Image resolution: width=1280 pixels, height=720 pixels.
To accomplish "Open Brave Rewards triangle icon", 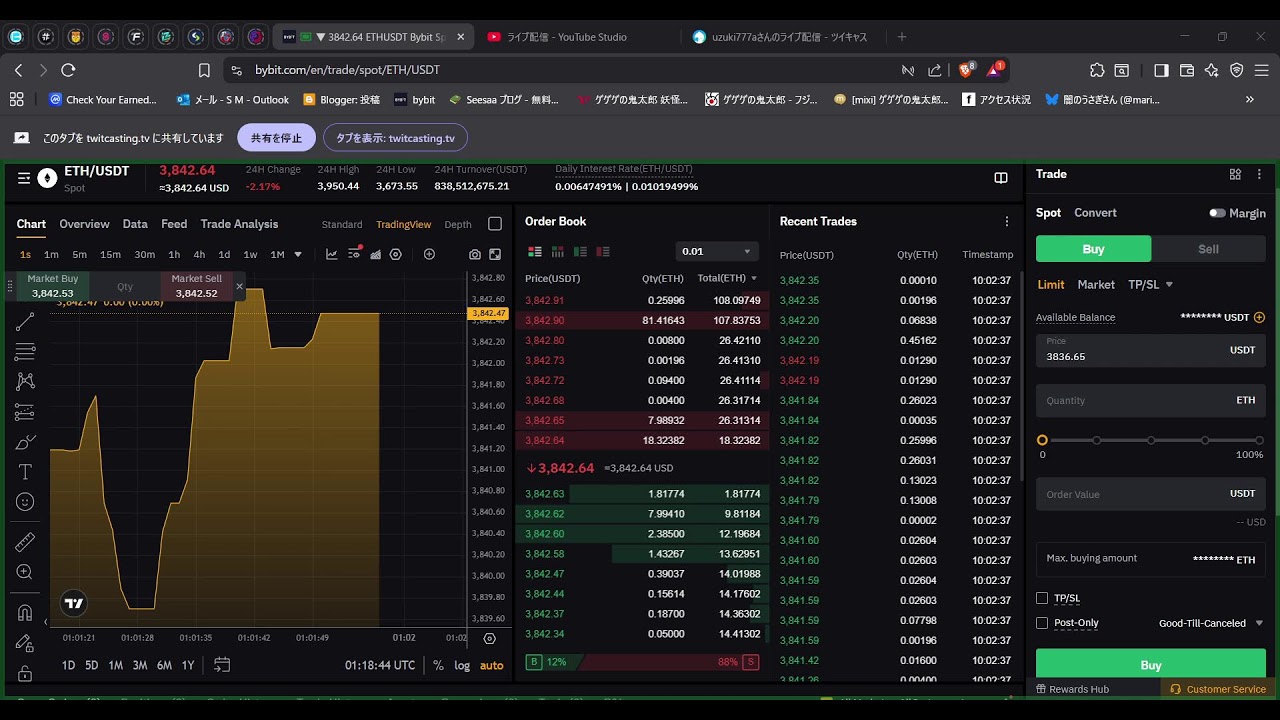I will pos(996,70).
